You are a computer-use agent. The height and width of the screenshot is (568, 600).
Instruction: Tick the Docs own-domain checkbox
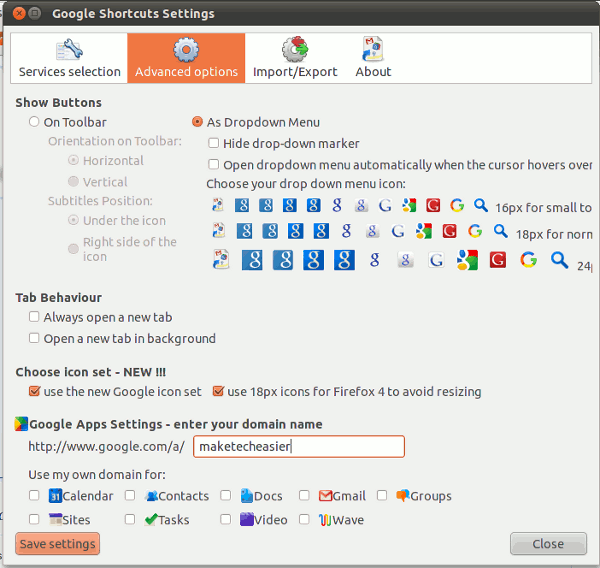point(226,495)
